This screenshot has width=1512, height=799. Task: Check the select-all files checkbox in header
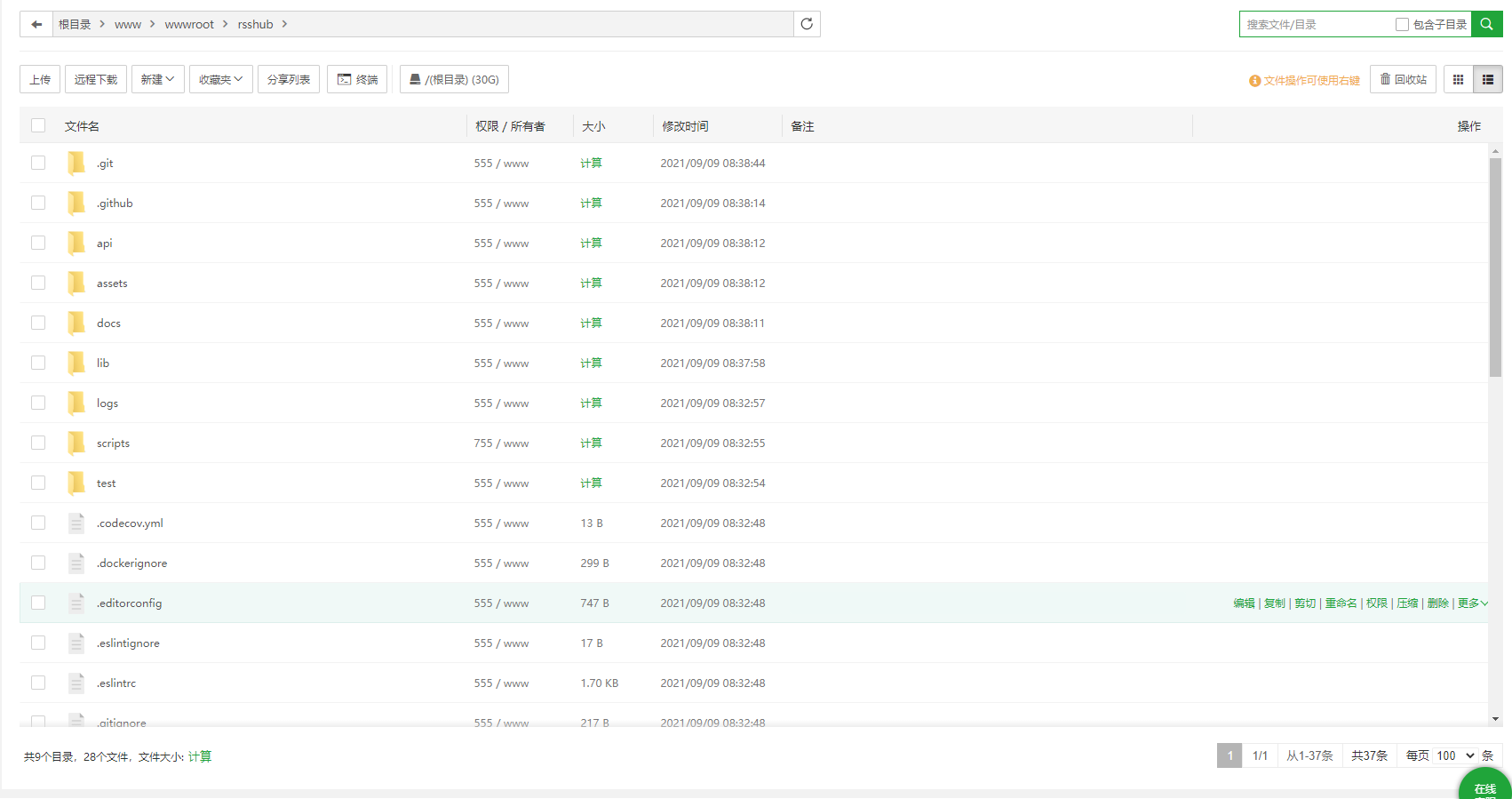click(38, 125)
